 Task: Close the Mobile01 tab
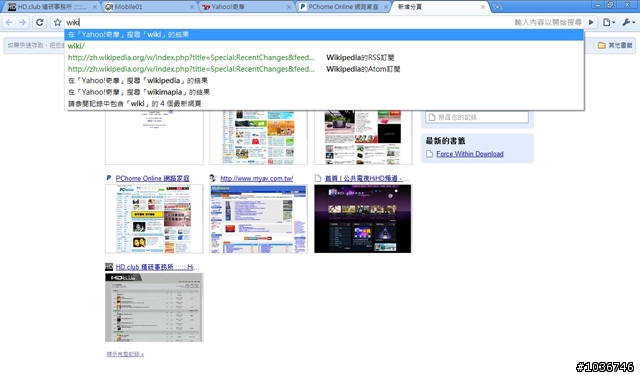tap(192, 7)
